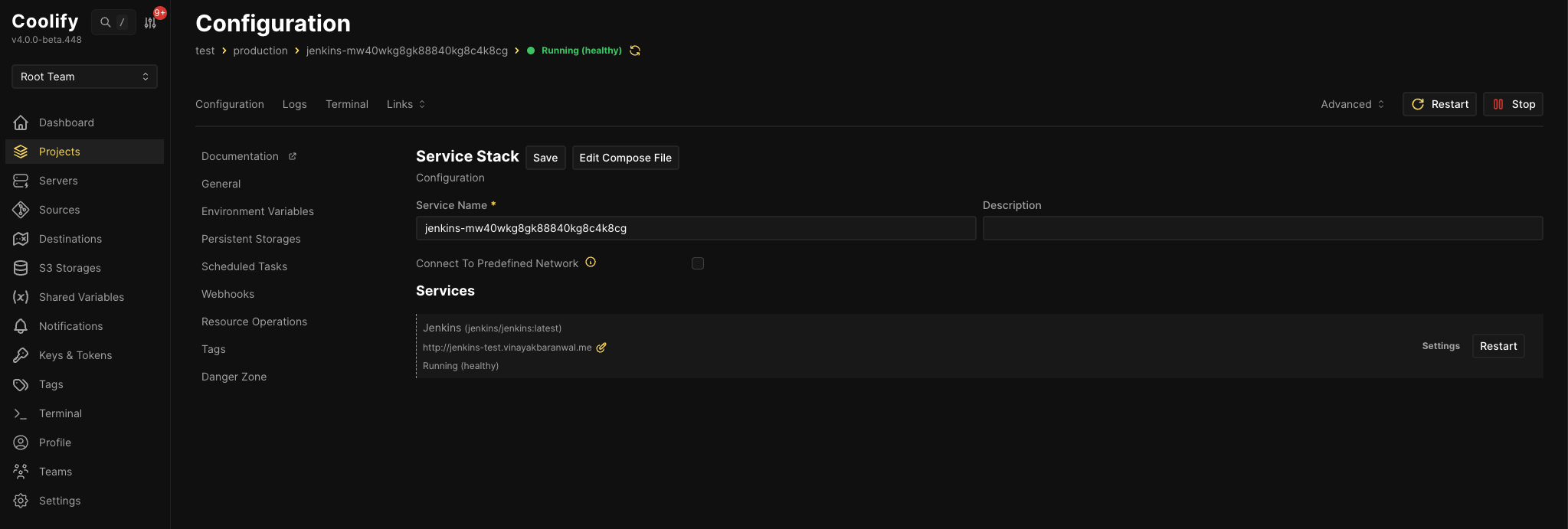
Task: Open Danger Zone section
Action: pos(234,377)
